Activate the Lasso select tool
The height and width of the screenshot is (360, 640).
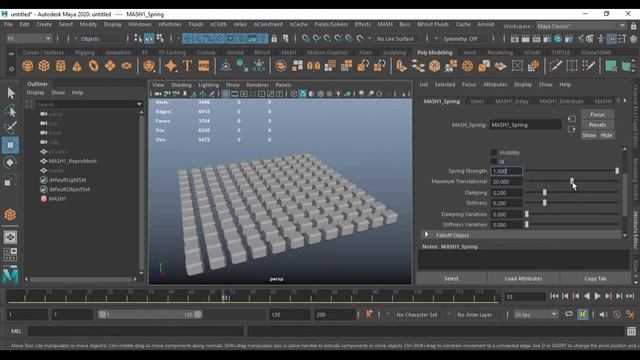click(x=11, y=111)
